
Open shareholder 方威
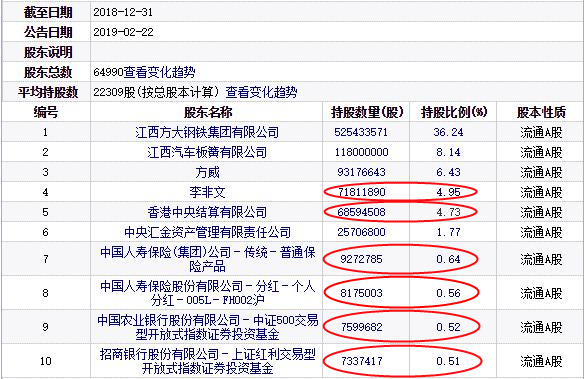click(207, 172)
